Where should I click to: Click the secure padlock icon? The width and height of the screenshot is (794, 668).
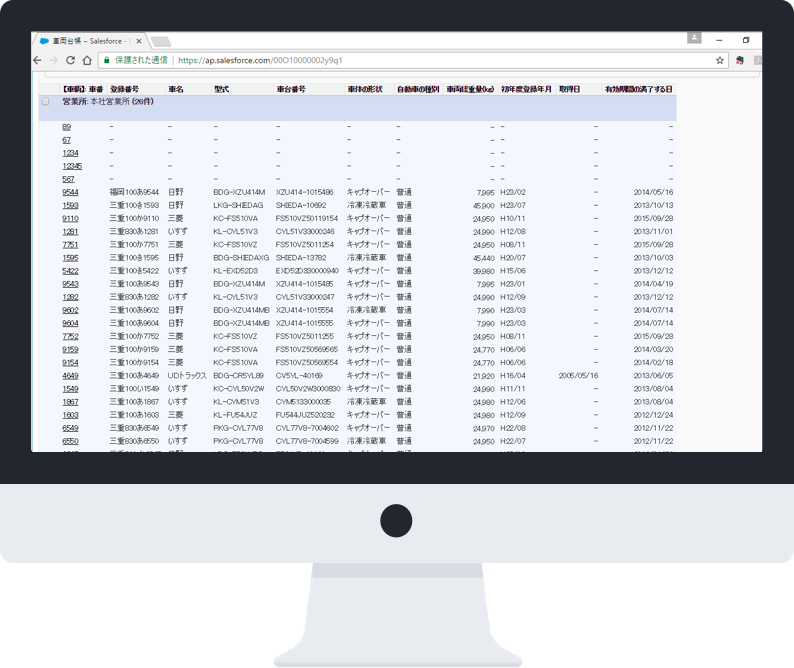coord(106,60)
